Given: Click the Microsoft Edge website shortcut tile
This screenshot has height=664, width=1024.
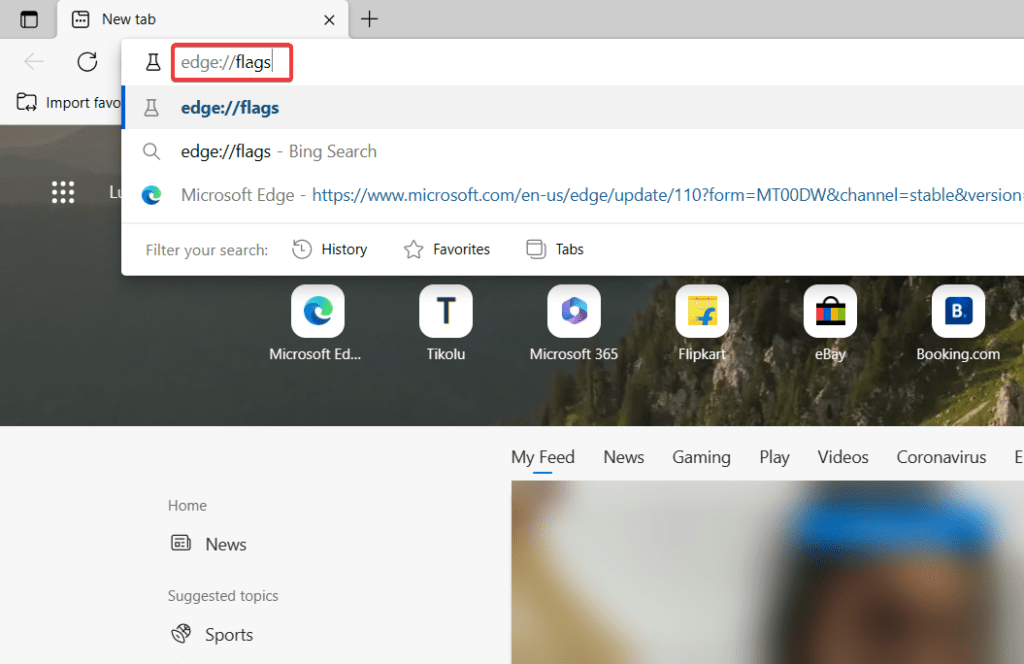Looking at the screenshot, I should (x=317, y=311).
